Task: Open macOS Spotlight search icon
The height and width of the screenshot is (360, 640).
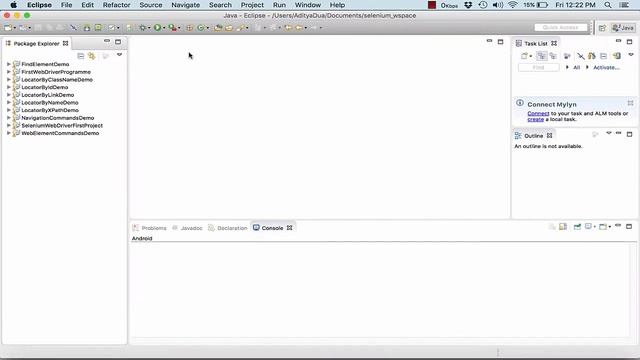Action: (608, 5)
